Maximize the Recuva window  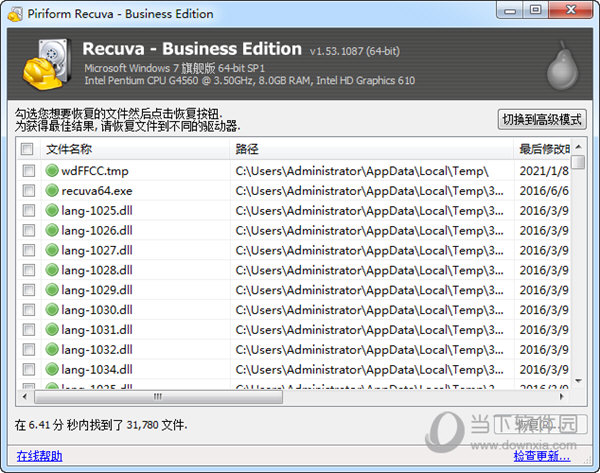535,10
